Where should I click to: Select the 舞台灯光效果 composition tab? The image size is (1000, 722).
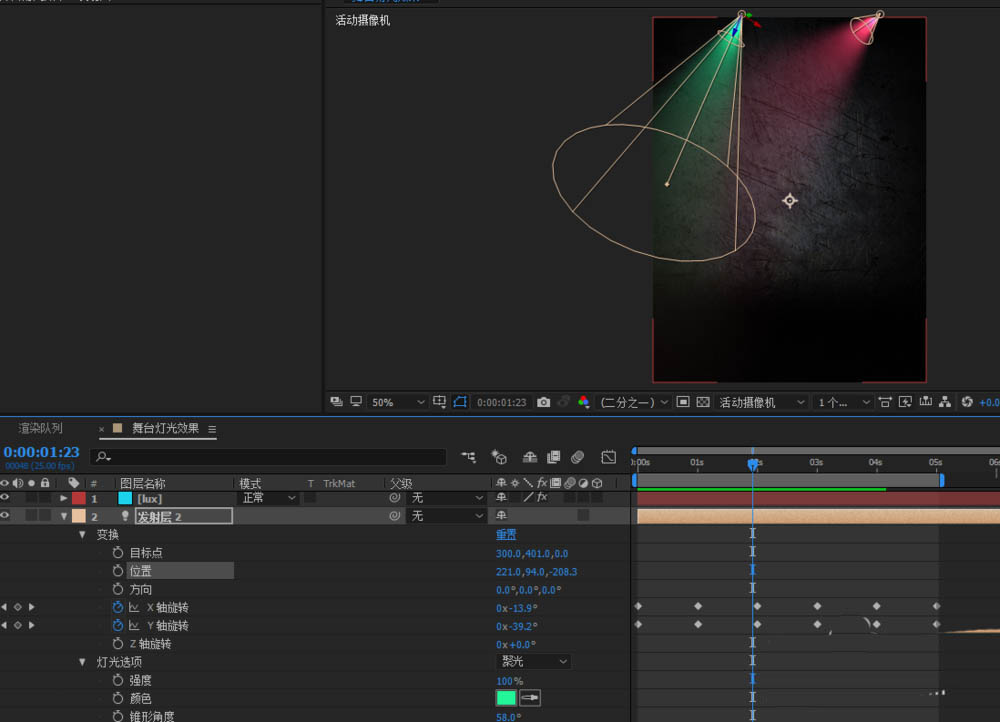click(165, 428)
